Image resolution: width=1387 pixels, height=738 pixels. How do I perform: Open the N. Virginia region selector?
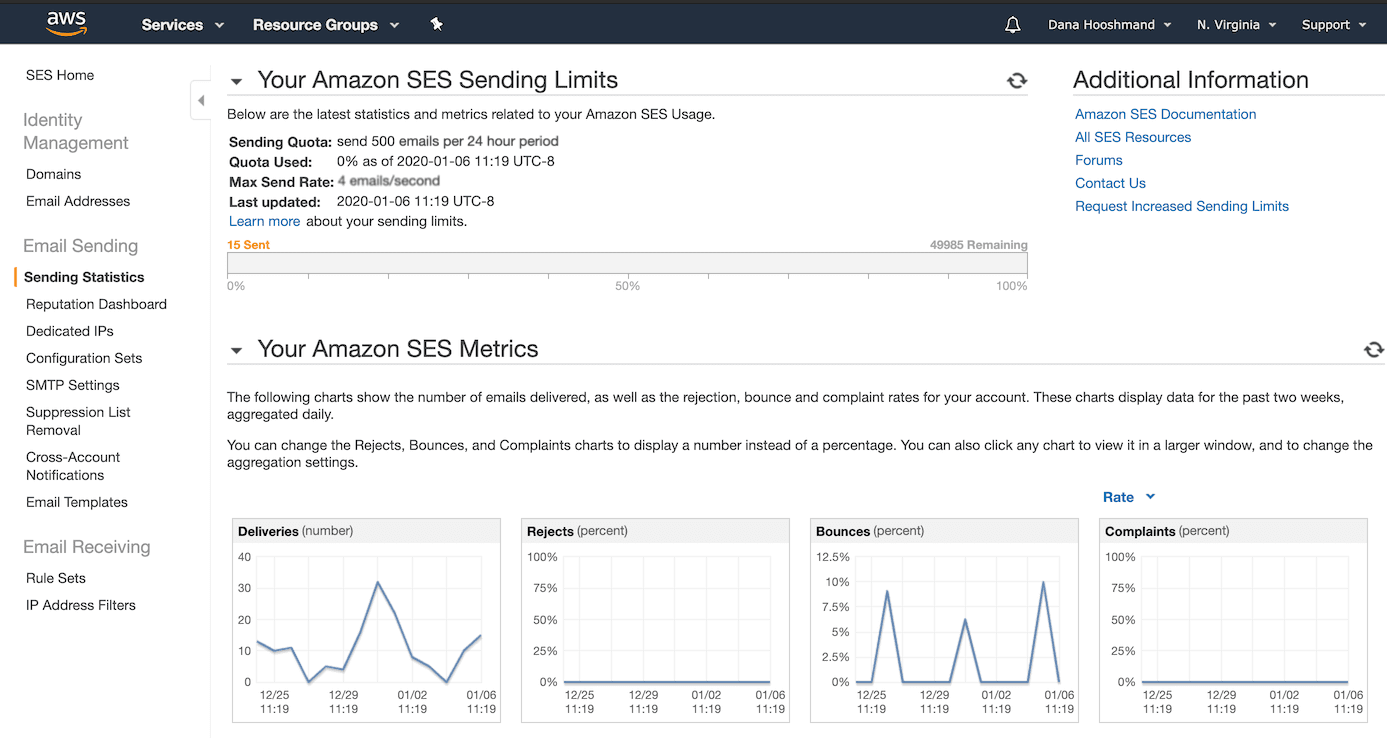(x=1236, y=25)
